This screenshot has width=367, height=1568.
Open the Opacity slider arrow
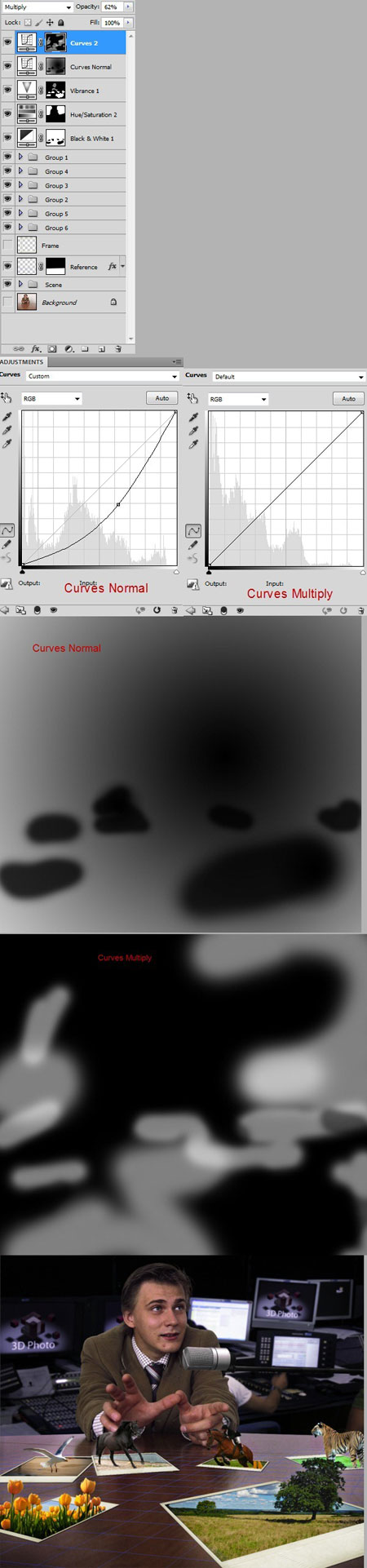click(128, 7)
